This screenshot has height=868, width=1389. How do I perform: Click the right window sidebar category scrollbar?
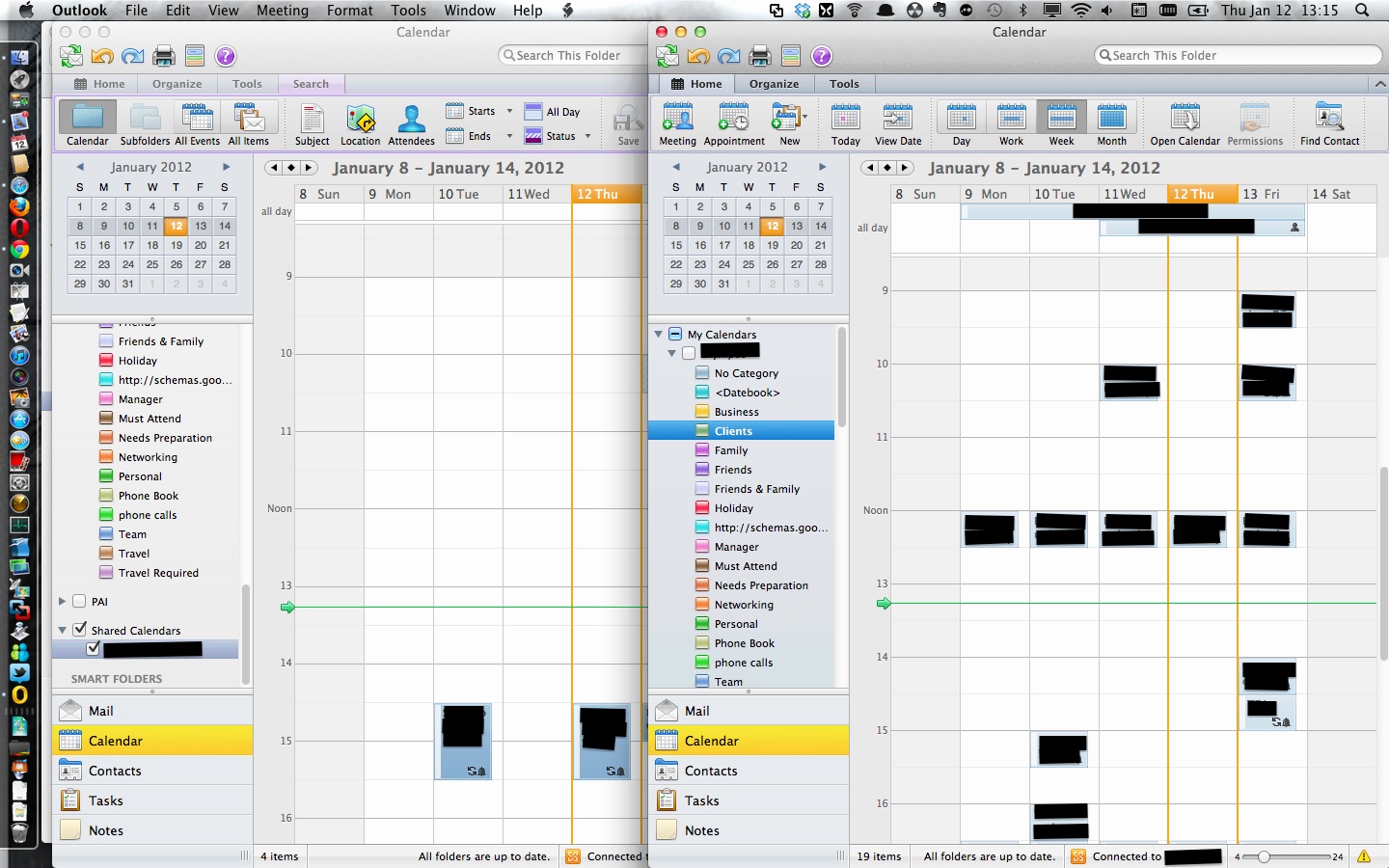click(x=841, y=377)
